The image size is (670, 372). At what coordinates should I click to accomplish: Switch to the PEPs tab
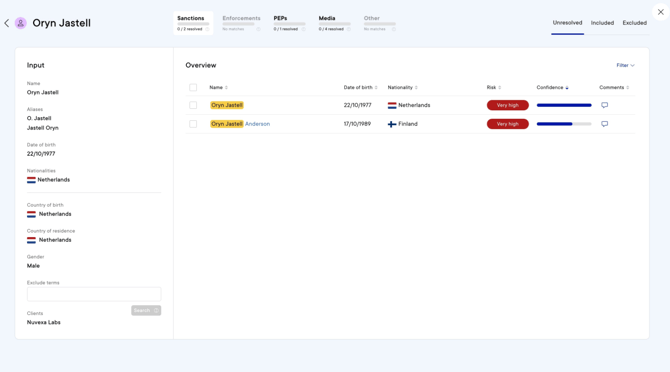290,23
